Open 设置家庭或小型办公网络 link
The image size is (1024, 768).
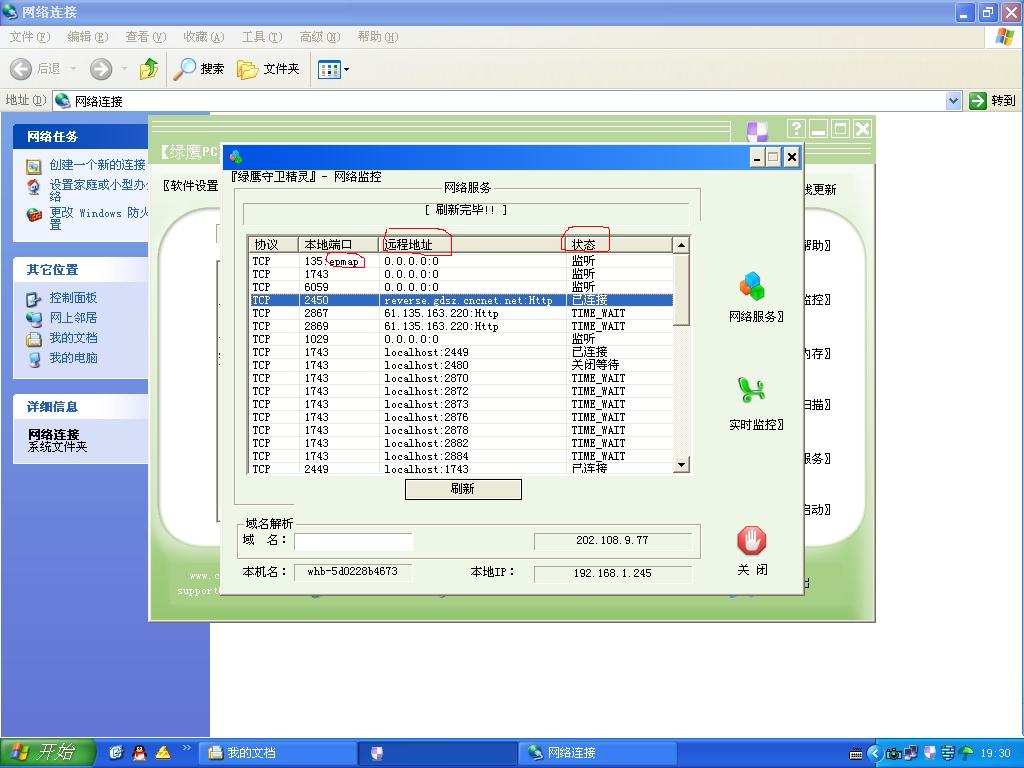tap(99, 190)
